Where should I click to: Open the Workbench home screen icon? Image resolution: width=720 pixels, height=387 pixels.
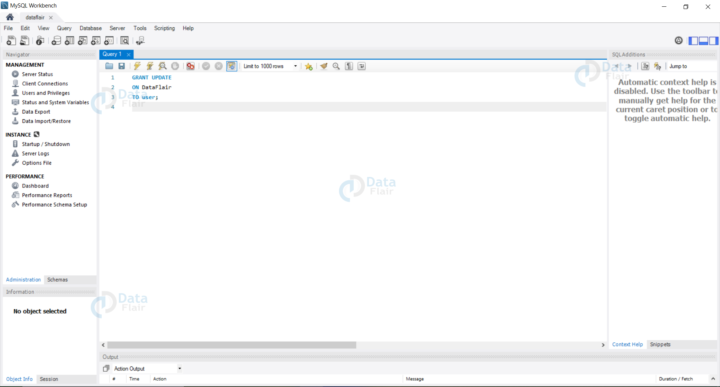(10, 17)
